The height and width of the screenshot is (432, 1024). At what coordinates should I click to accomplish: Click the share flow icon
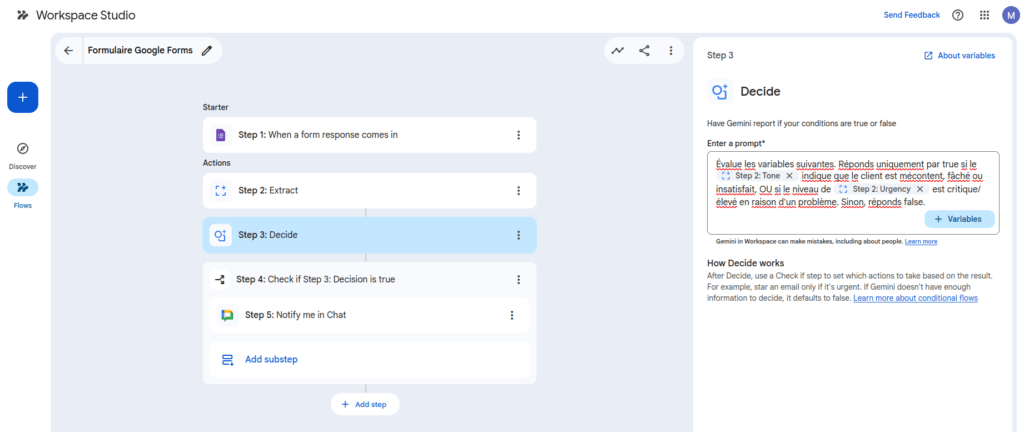click(644, 51)
